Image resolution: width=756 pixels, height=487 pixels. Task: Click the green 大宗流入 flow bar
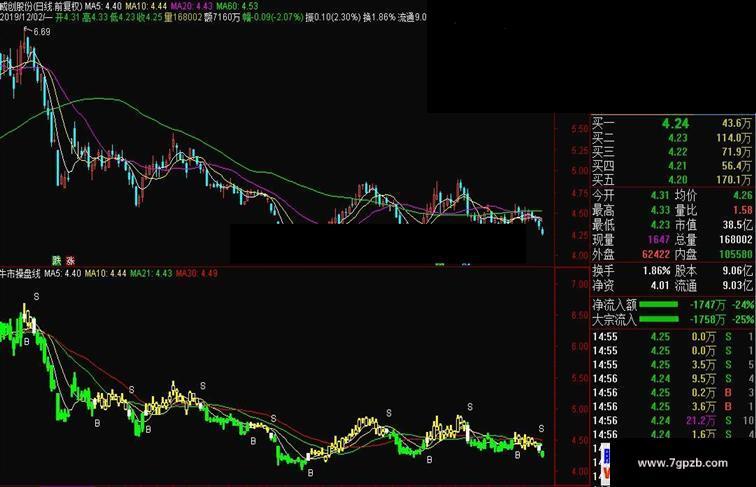coord(659,319)
